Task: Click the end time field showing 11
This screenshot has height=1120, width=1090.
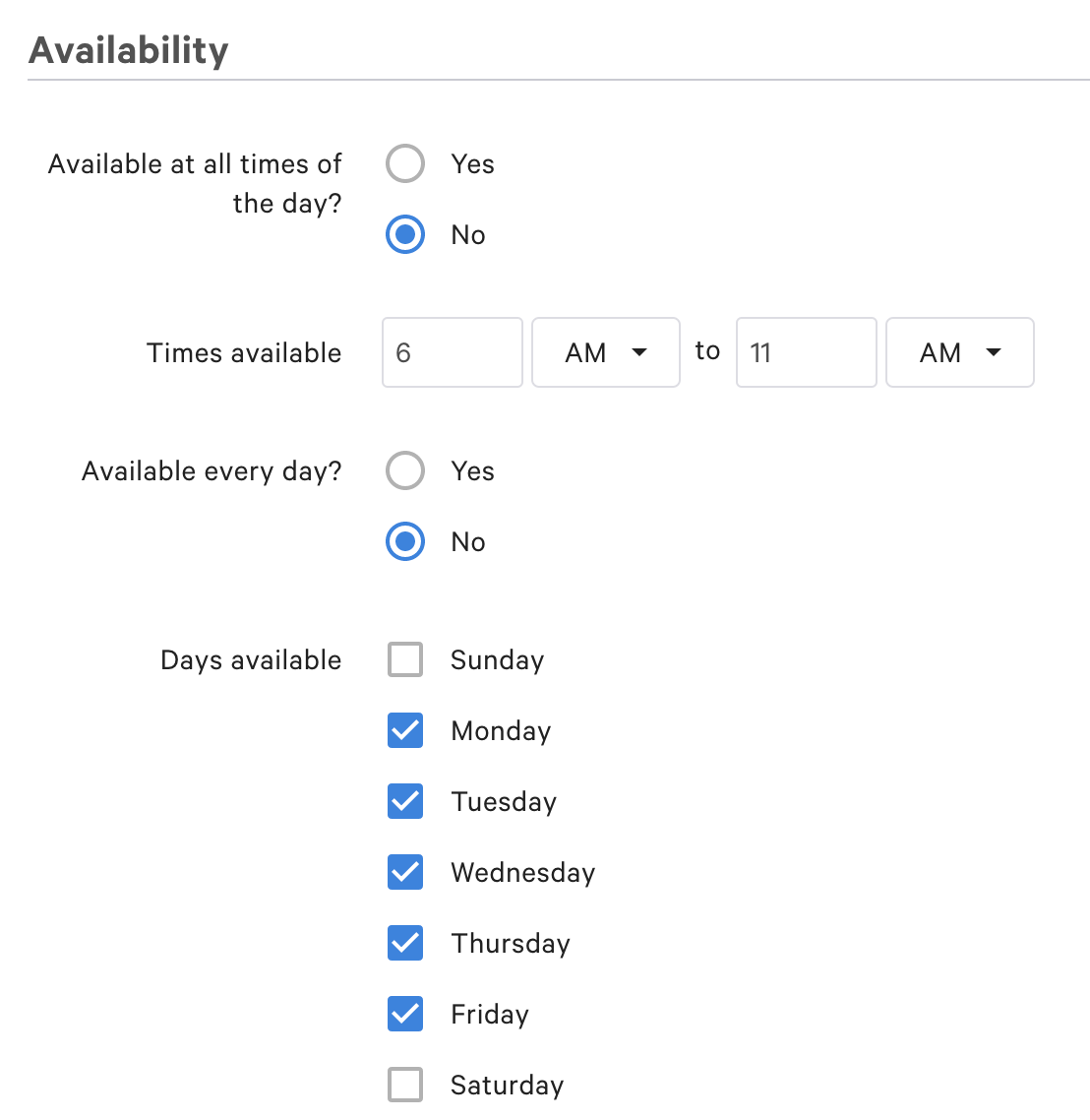Action: pyautogui.click(x=806, y=352)
